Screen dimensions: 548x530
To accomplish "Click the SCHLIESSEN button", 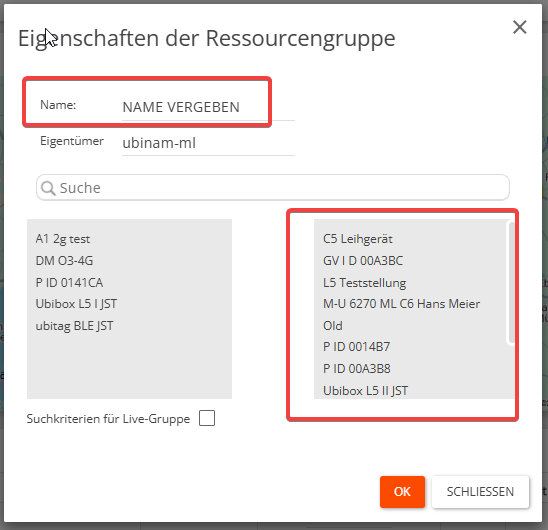I will pyautogui.click(x=480, y=492).
